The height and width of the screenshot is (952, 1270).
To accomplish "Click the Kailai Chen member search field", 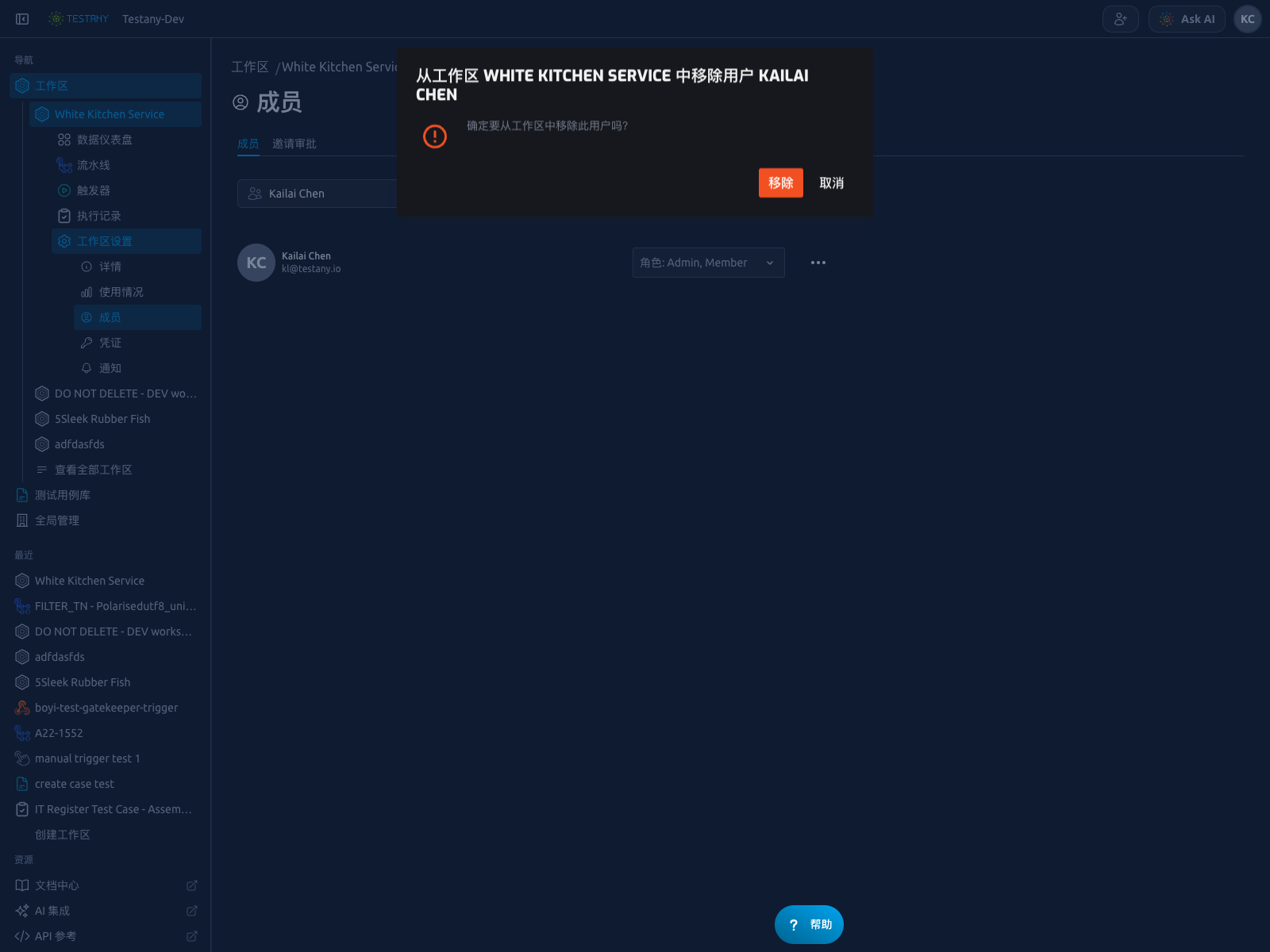I will 317,194.
